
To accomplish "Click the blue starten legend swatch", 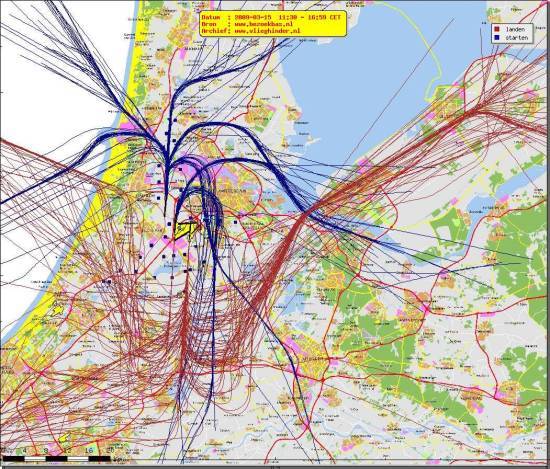I will pyautogui.click(x=497, y=38).
